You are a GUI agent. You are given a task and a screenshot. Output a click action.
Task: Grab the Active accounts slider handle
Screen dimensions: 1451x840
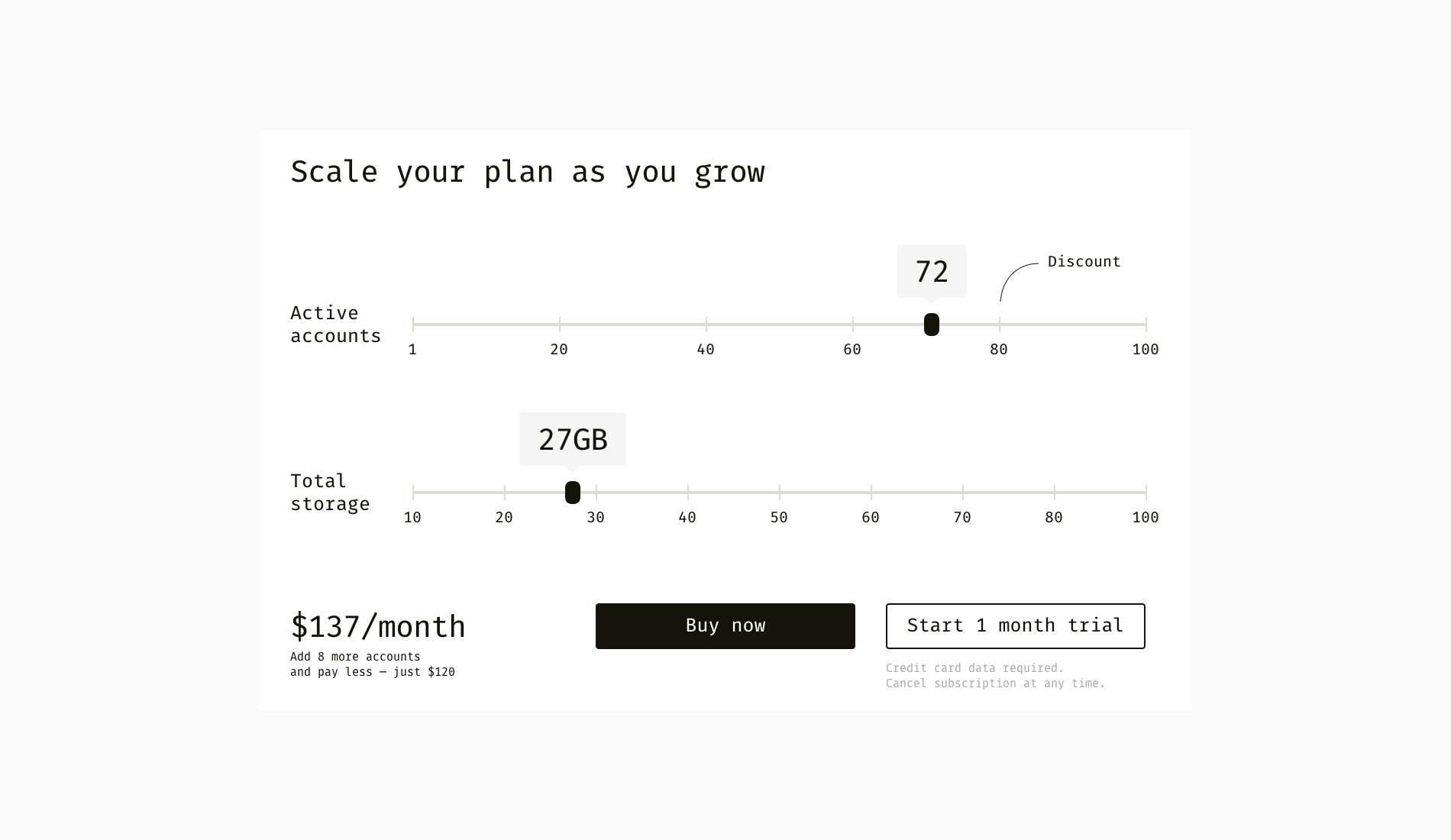pyautogui.click(x=932, y=325)
